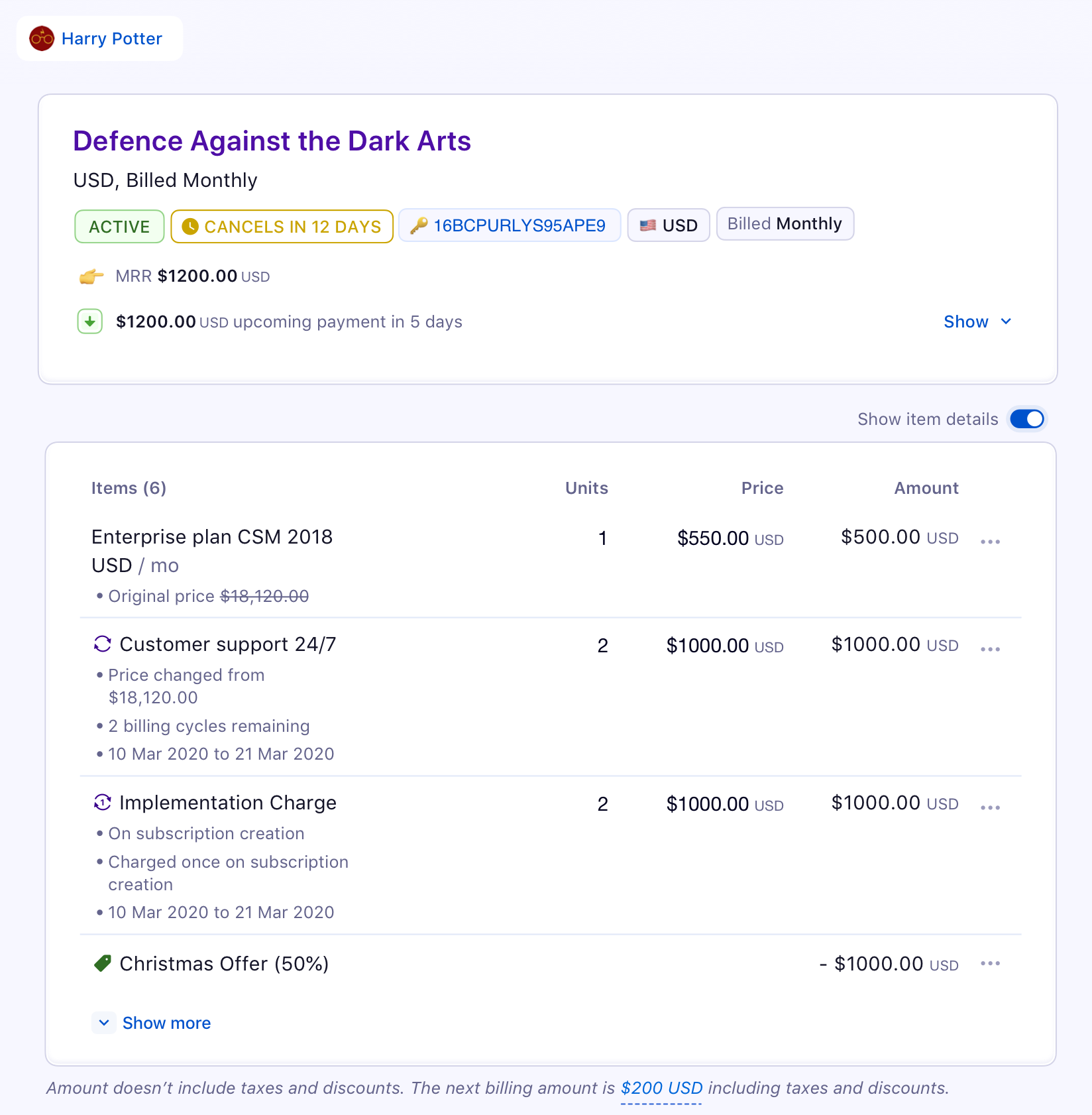Click the Implementation Charge item name

pos(228,803)
